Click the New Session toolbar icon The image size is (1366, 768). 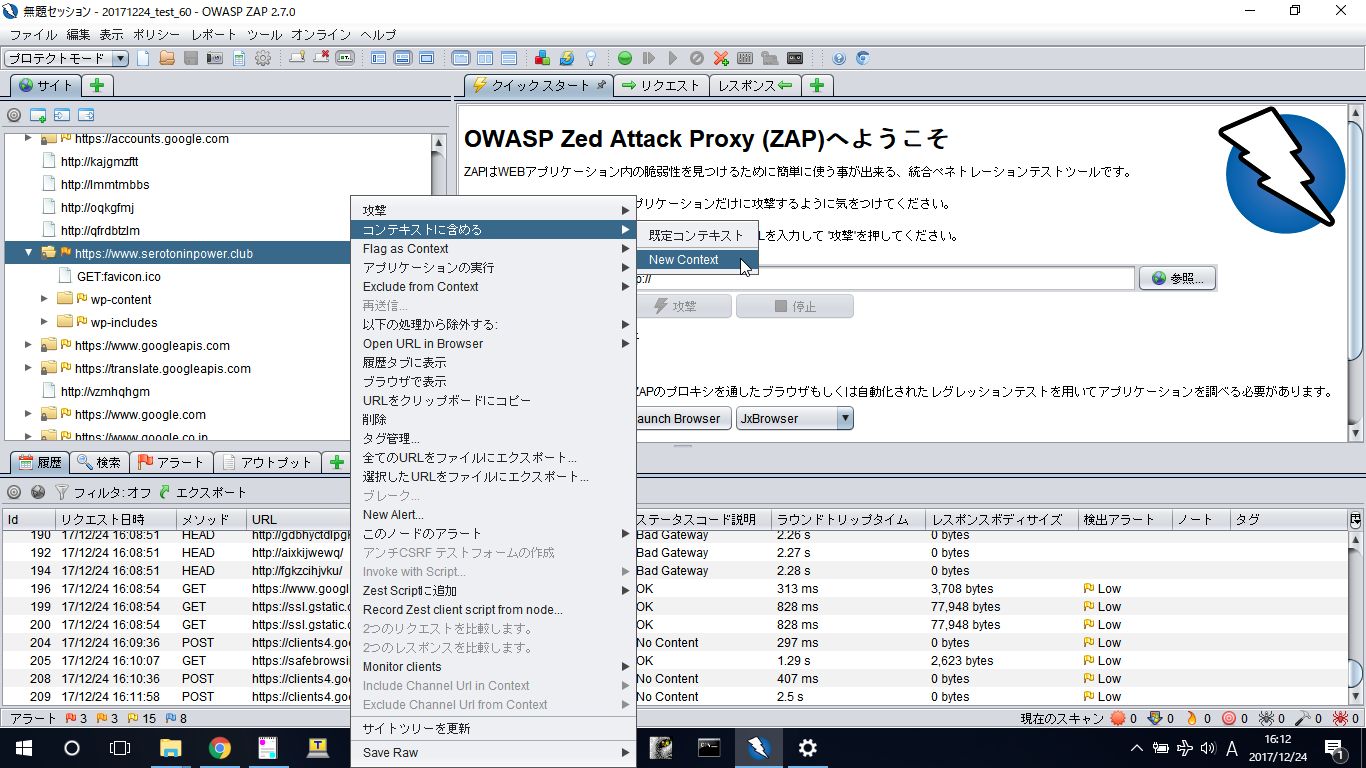click(143, 58)
